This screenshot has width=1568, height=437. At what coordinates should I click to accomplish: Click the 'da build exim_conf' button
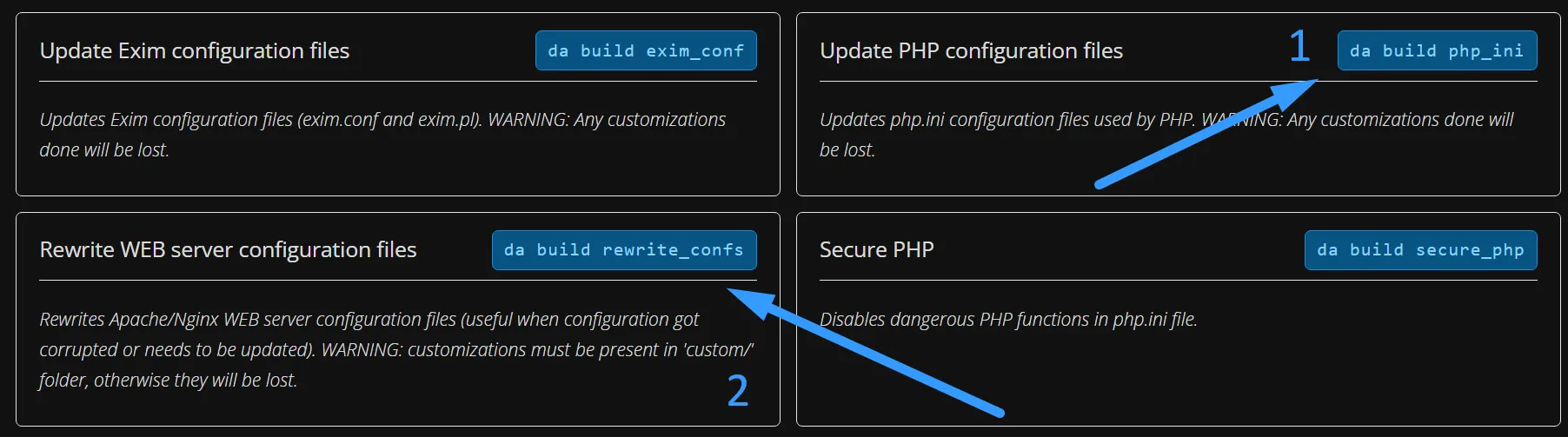tap(646, 50)
